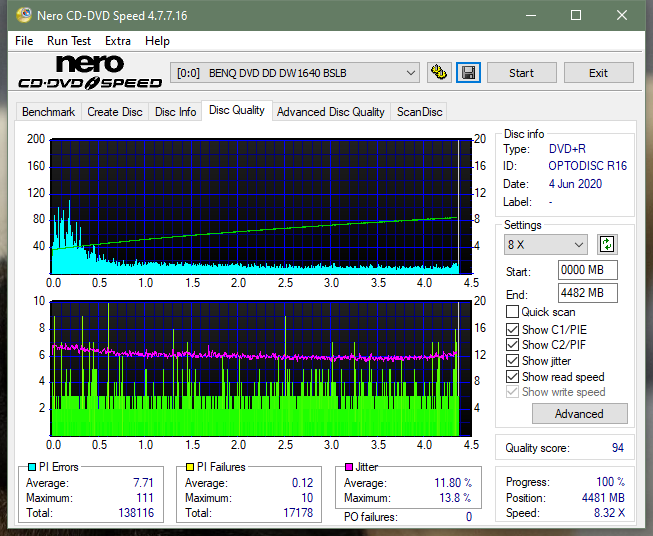Click PI Failures total 17178

[298, 513]
